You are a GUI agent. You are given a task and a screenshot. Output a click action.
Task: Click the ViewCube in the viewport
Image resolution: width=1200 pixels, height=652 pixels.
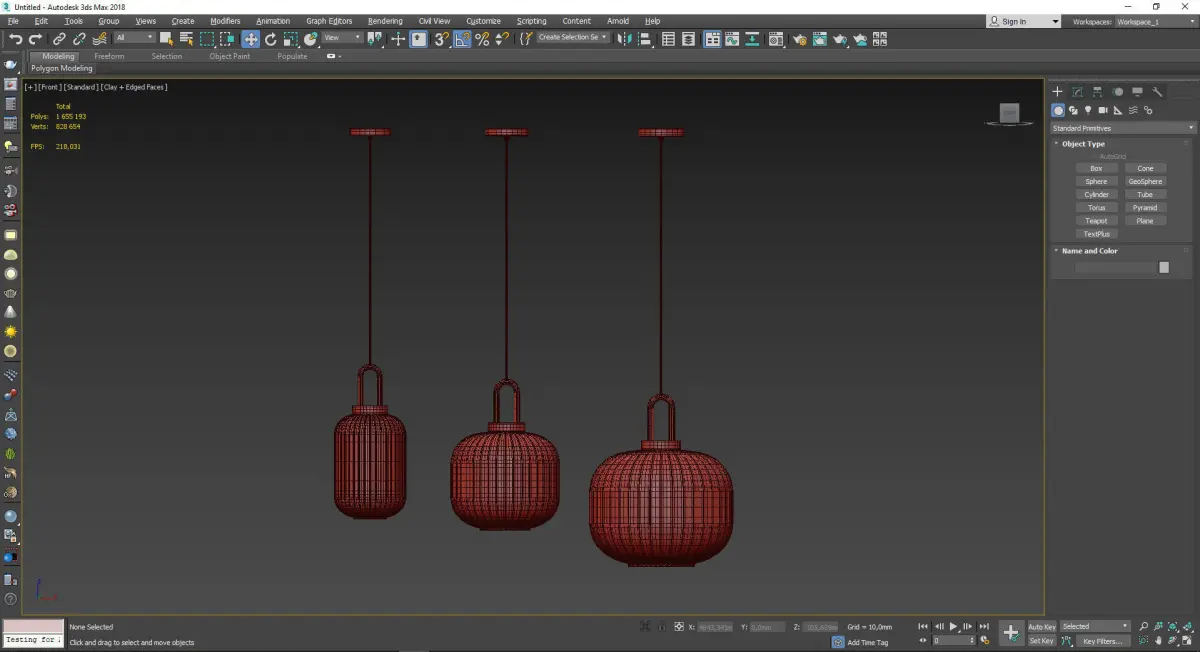(1009, 113)
